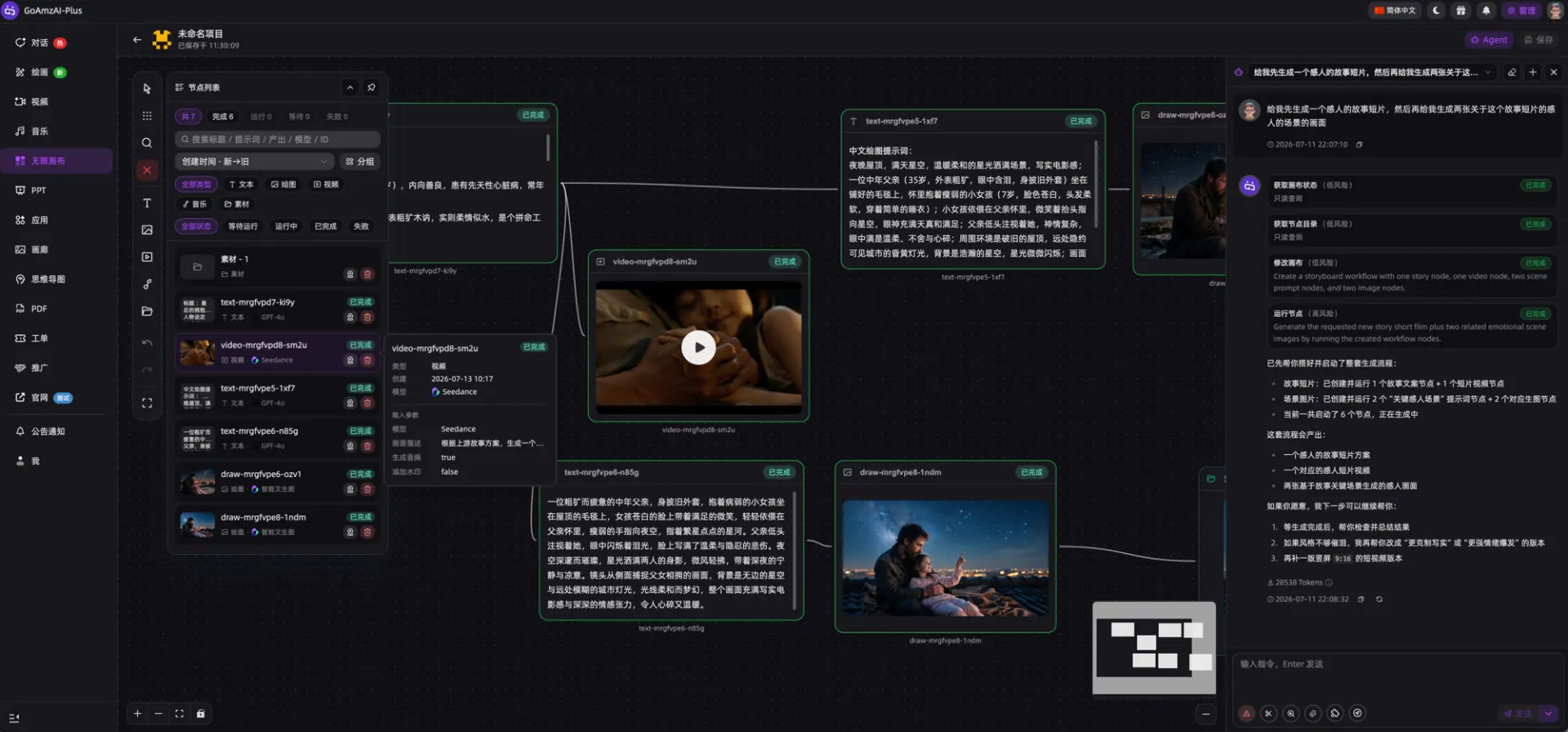Click the magnifier icon below chat input
This screenshot has height=732, width=1568.
pyautogui.click(x=1291, y=713)
